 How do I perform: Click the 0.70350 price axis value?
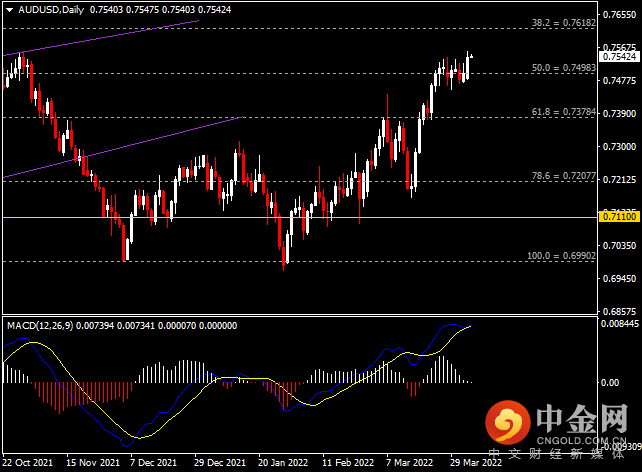point(619,246)
